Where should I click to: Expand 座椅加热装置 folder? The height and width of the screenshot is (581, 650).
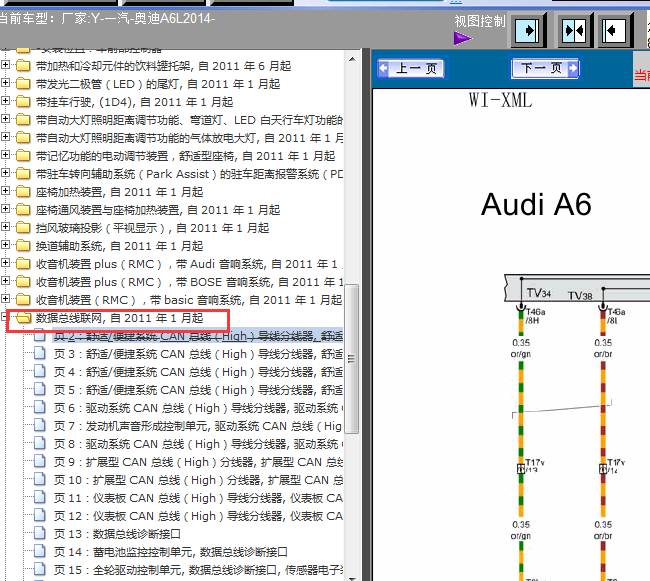pyautogui.click(x=5, y=191)
